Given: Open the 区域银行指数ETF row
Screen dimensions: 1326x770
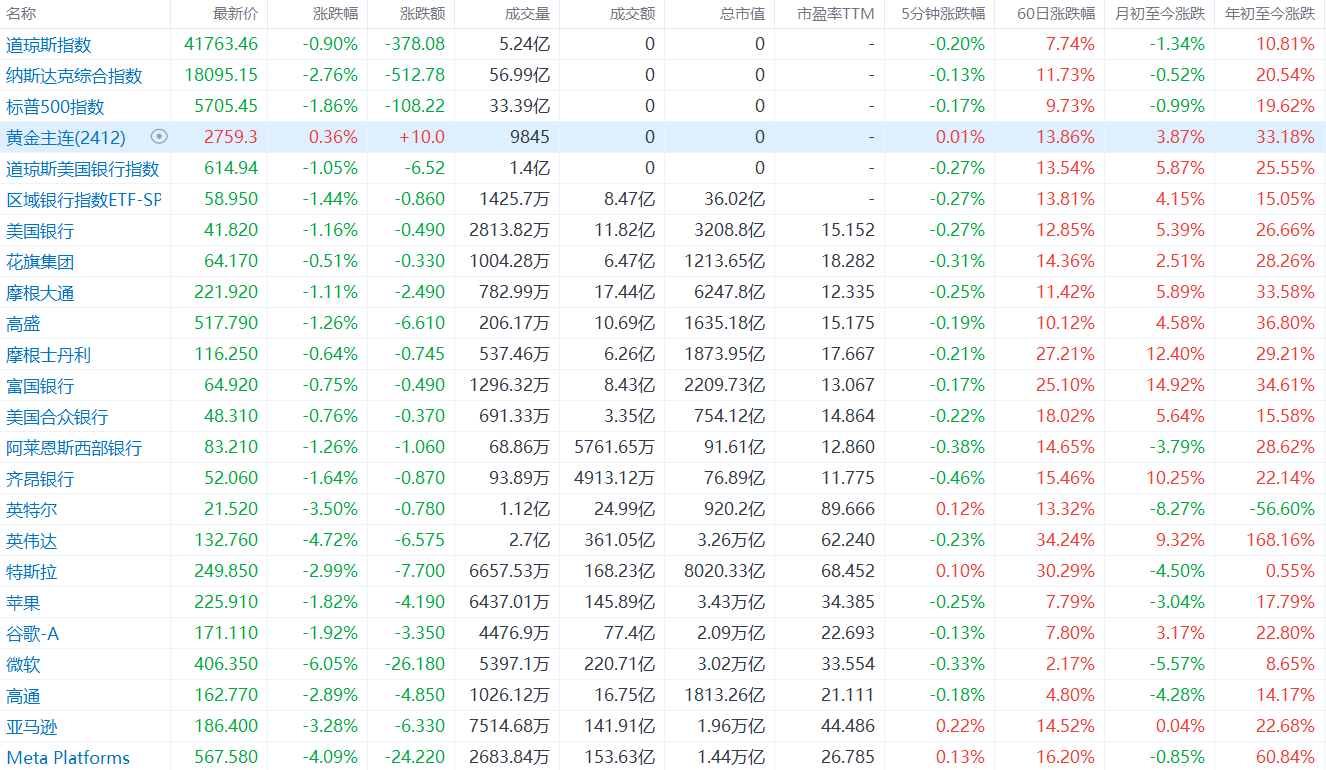Looking at the screenshot, I should click(83, 200).
